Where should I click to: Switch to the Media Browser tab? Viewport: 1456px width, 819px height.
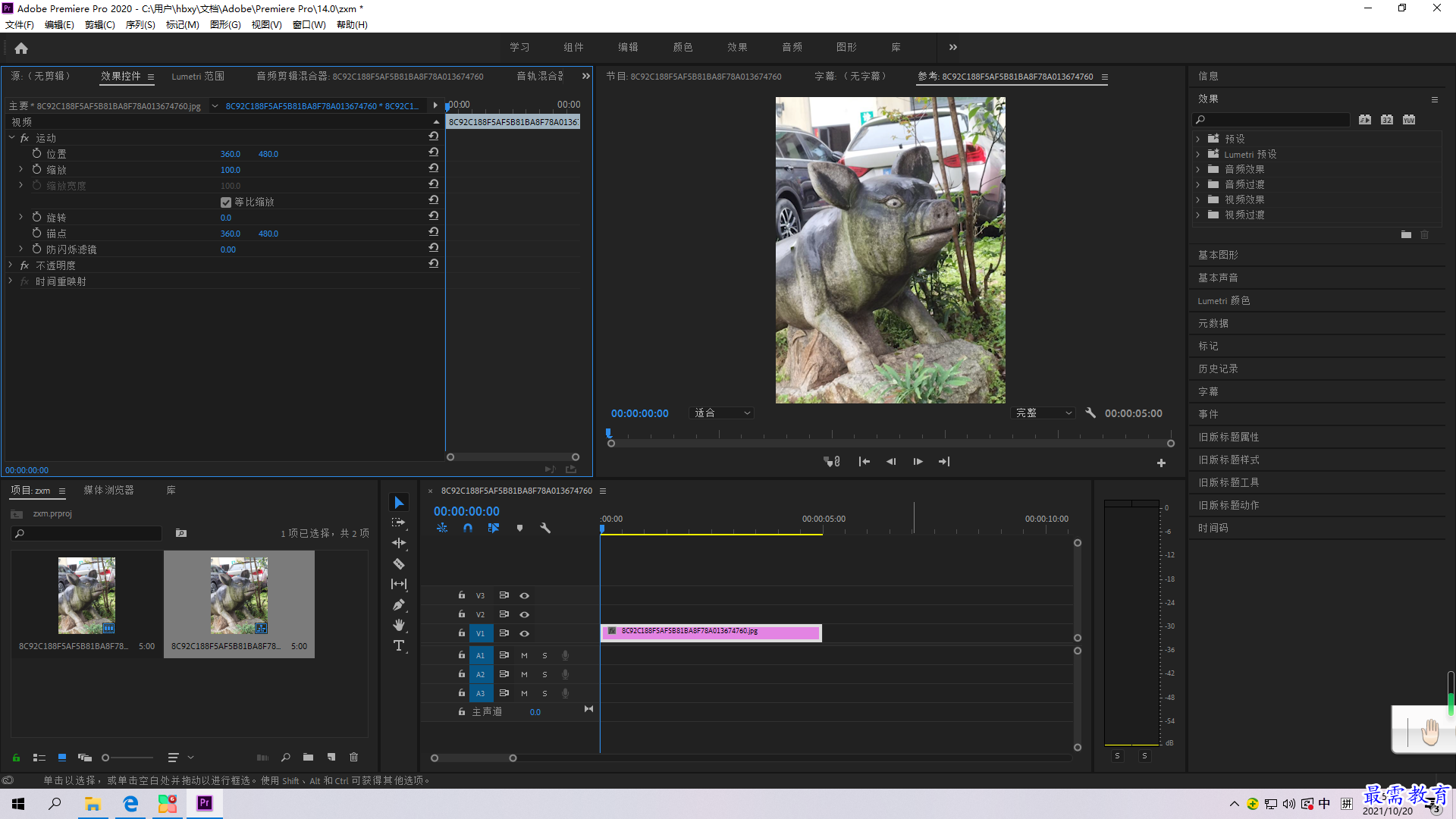tap(108, 491)
